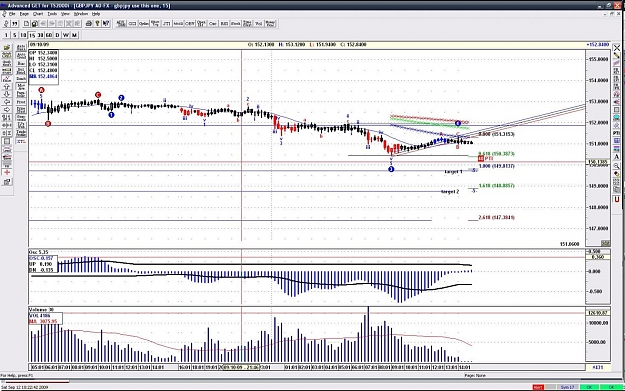Click the X delete tool on right toolbar
The image size is (625, 391).
617,47
